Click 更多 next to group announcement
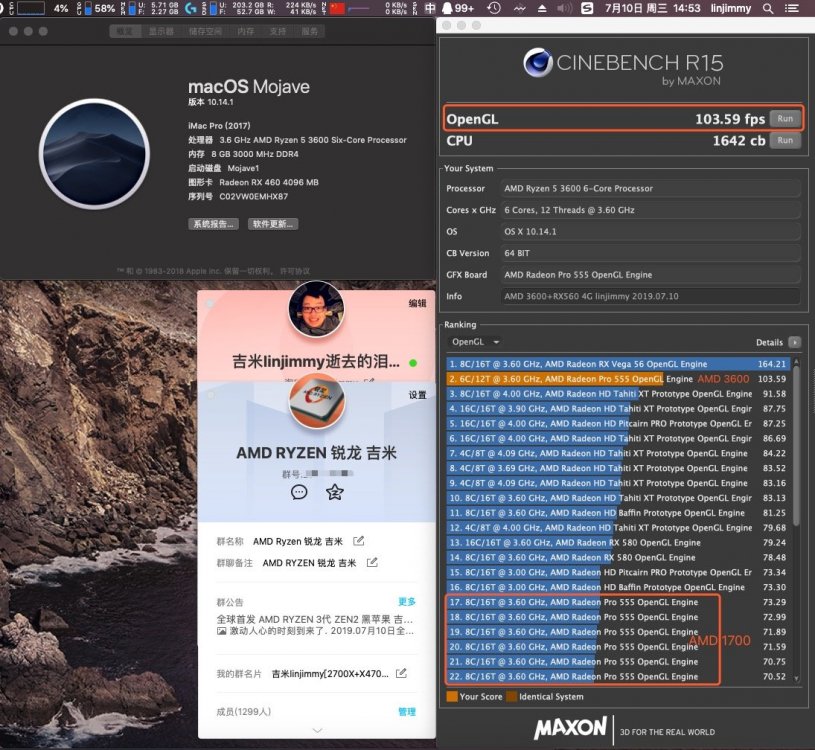The height and width of the screenshot is (750, 815). [407, 601]
